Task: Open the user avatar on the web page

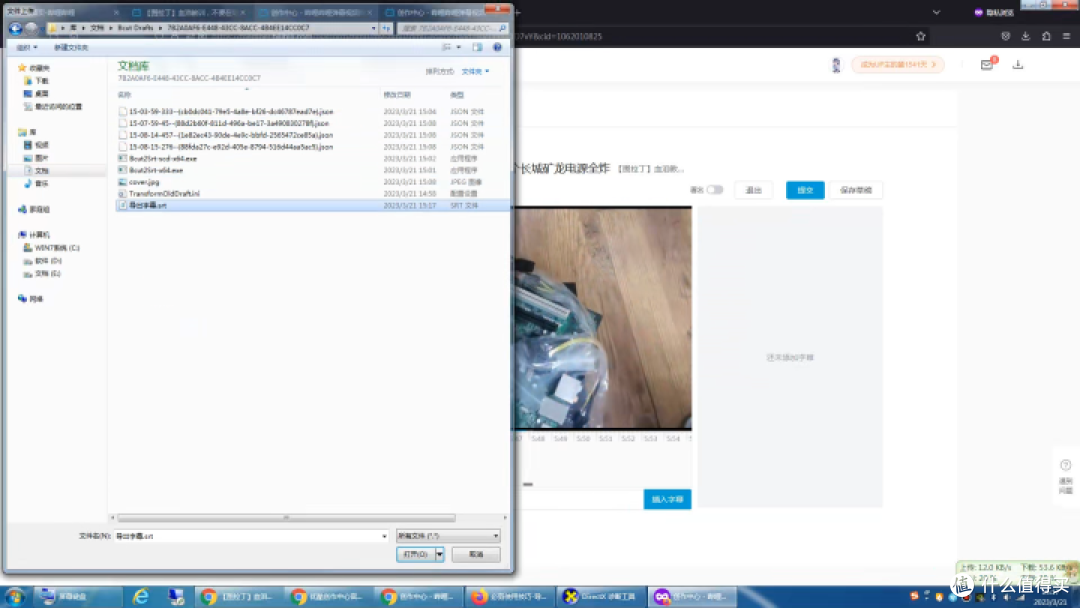Action: [836, 65]
